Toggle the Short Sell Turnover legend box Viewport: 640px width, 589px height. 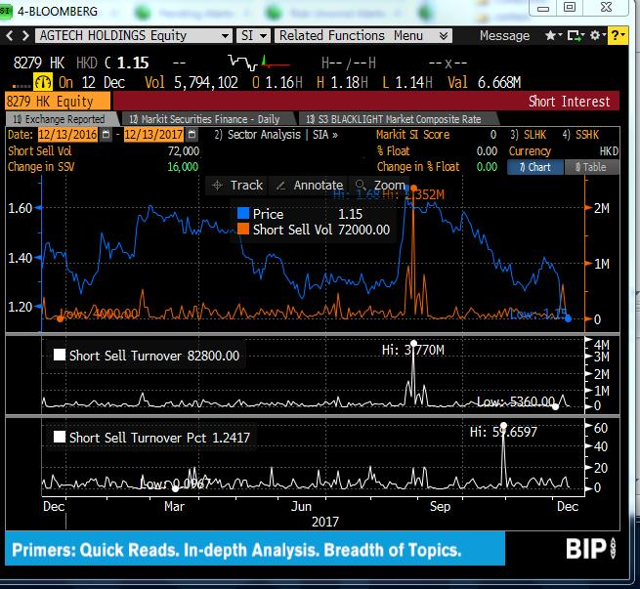click(60, 355)
